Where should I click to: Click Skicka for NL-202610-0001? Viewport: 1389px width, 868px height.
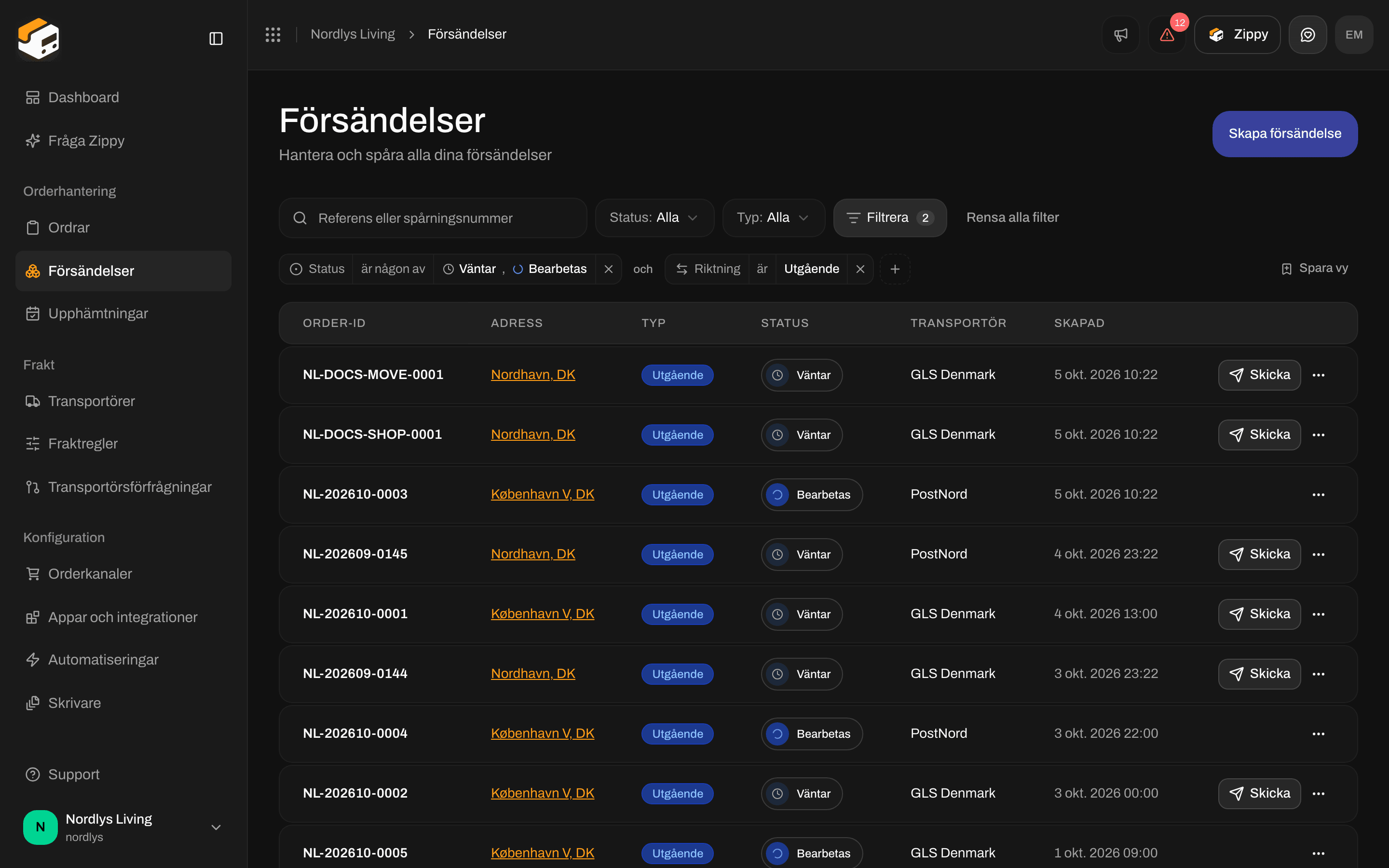pyautogui.click(x=1259, y=614)
